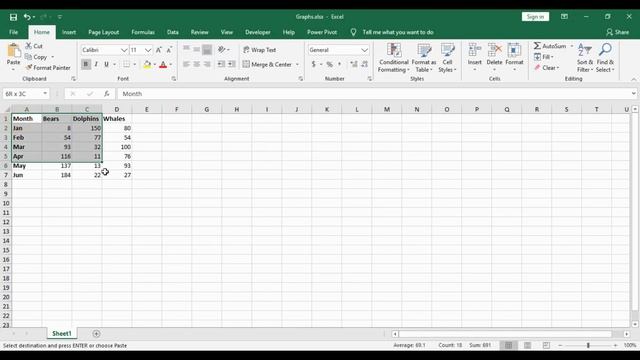Increase decimal places
Image resolution: width=640 pixels, height=360 pixels.
(354, 64)
